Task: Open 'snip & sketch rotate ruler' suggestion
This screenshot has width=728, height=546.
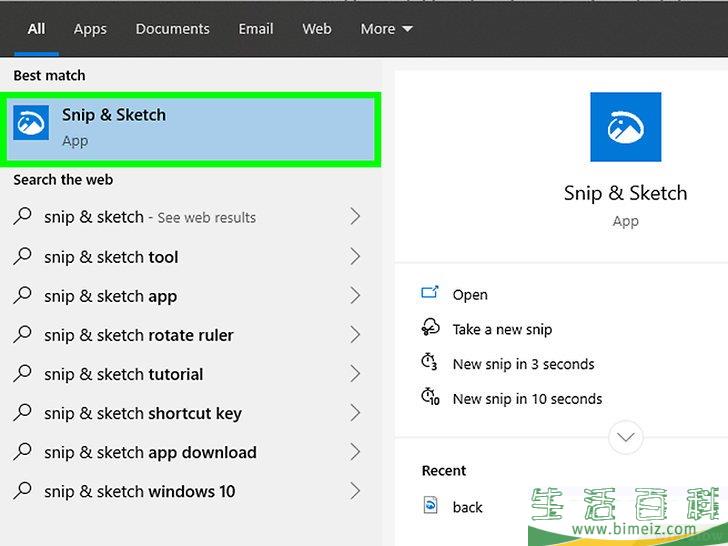Action: pos(138,335)
